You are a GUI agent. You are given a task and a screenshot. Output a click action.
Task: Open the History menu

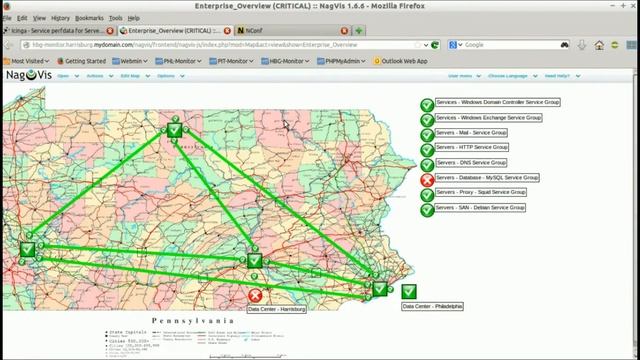pyautogui.click(x=60, y=18)
